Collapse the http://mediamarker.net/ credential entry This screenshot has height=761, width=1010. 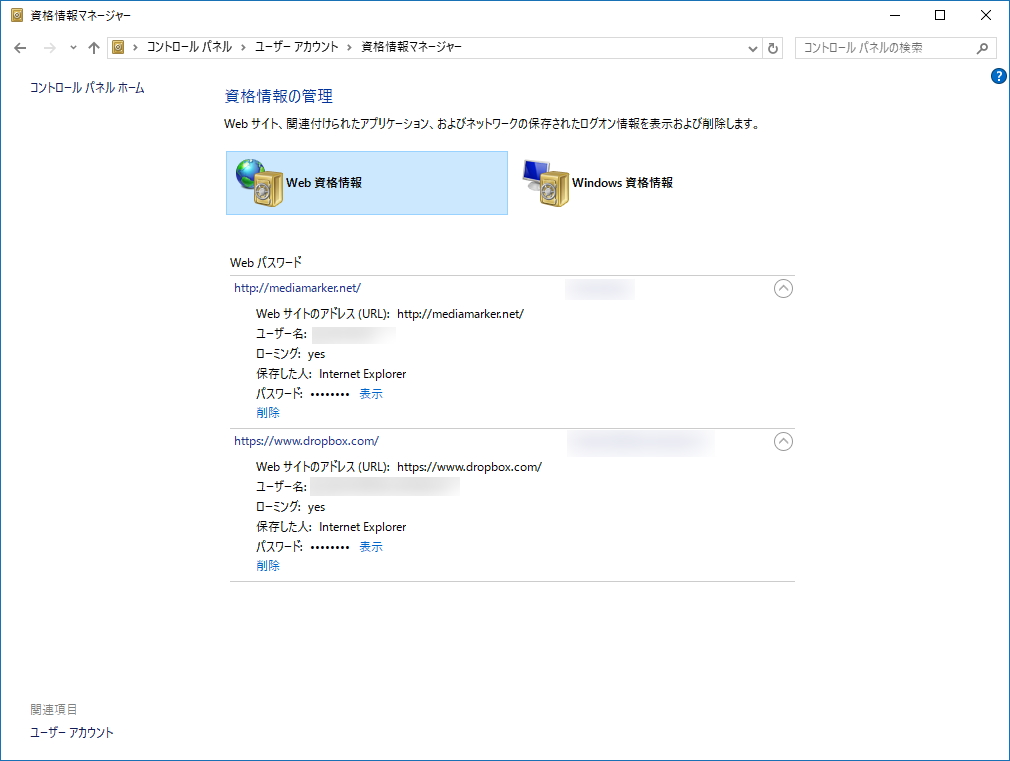[x=784, y=288]
